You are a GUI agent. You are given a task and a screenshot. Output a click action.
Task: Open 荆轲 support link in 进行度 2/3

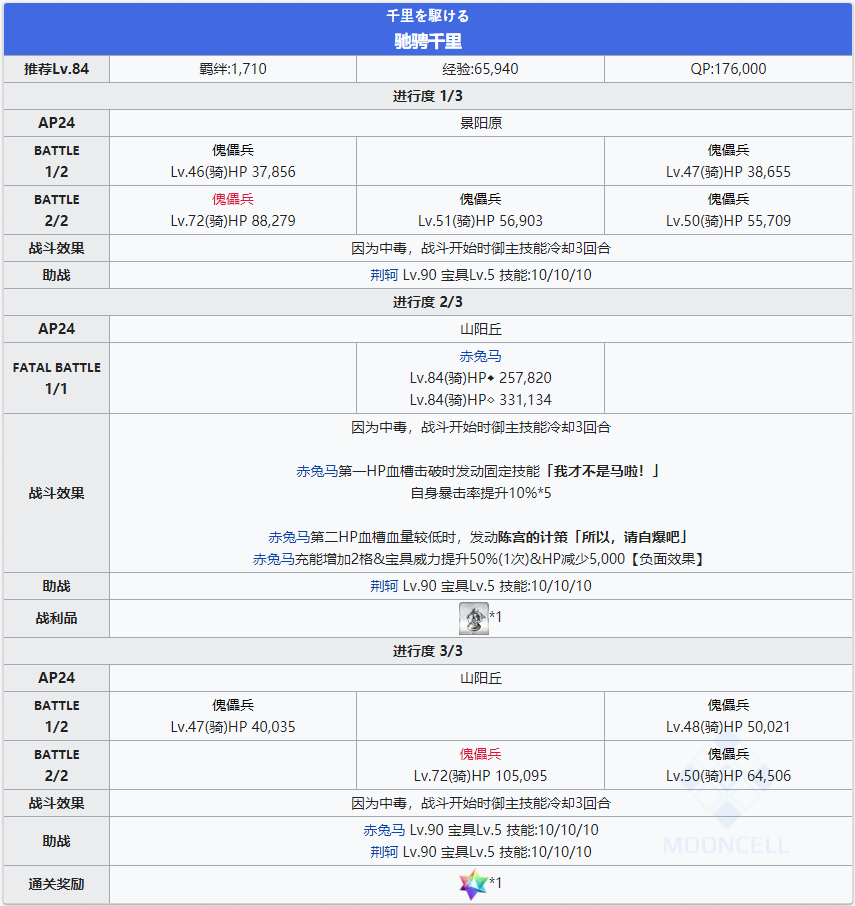(x=384, y=586)
